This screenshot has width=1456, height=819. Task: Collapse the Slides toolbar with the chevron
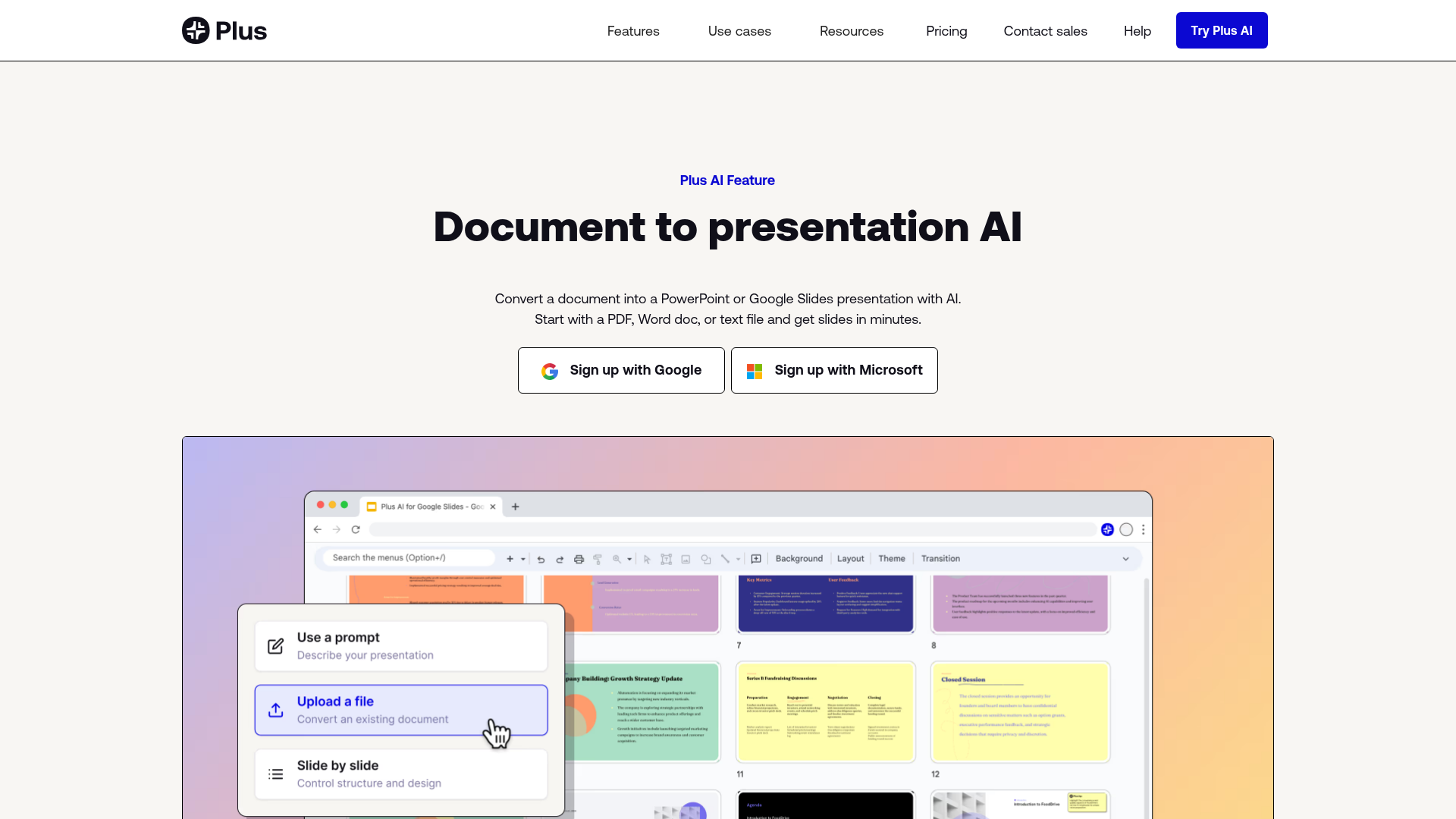point(1125,559)
